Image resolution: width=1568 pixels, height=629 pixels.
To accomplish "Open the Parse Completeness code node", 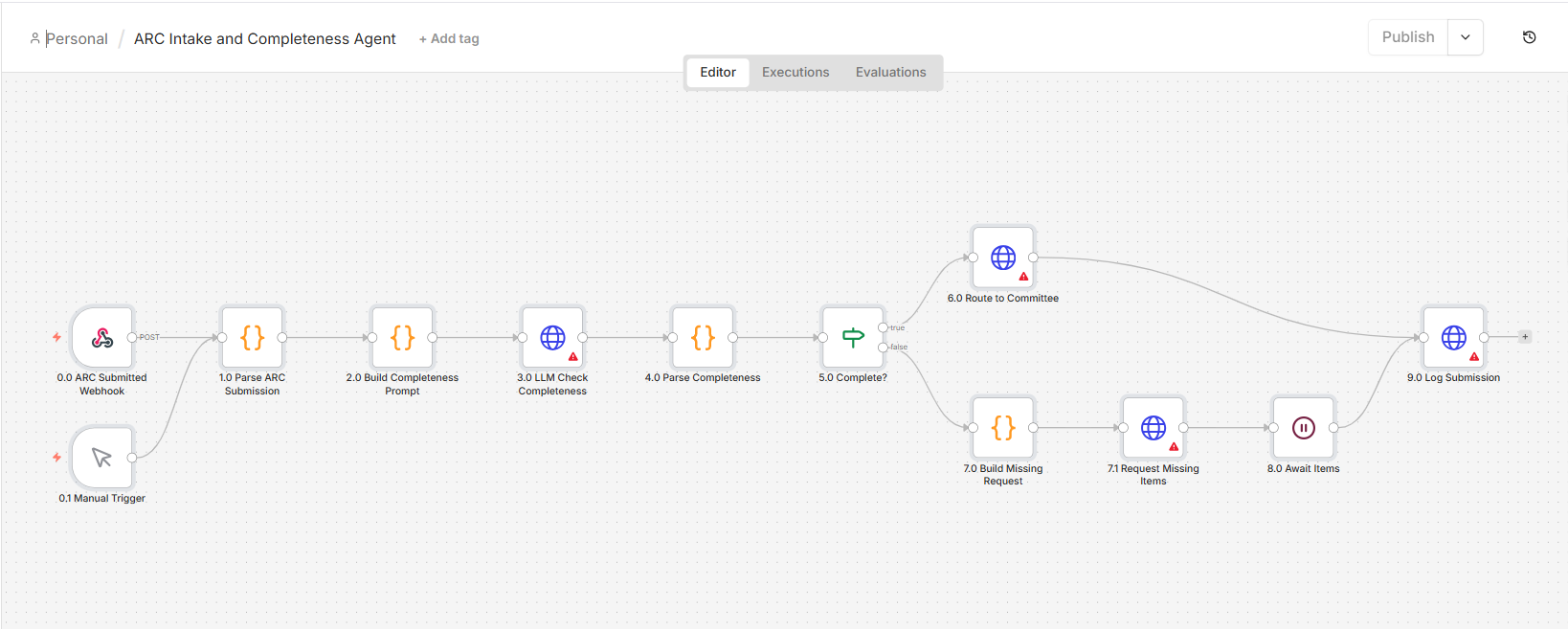I will [703, 337].
